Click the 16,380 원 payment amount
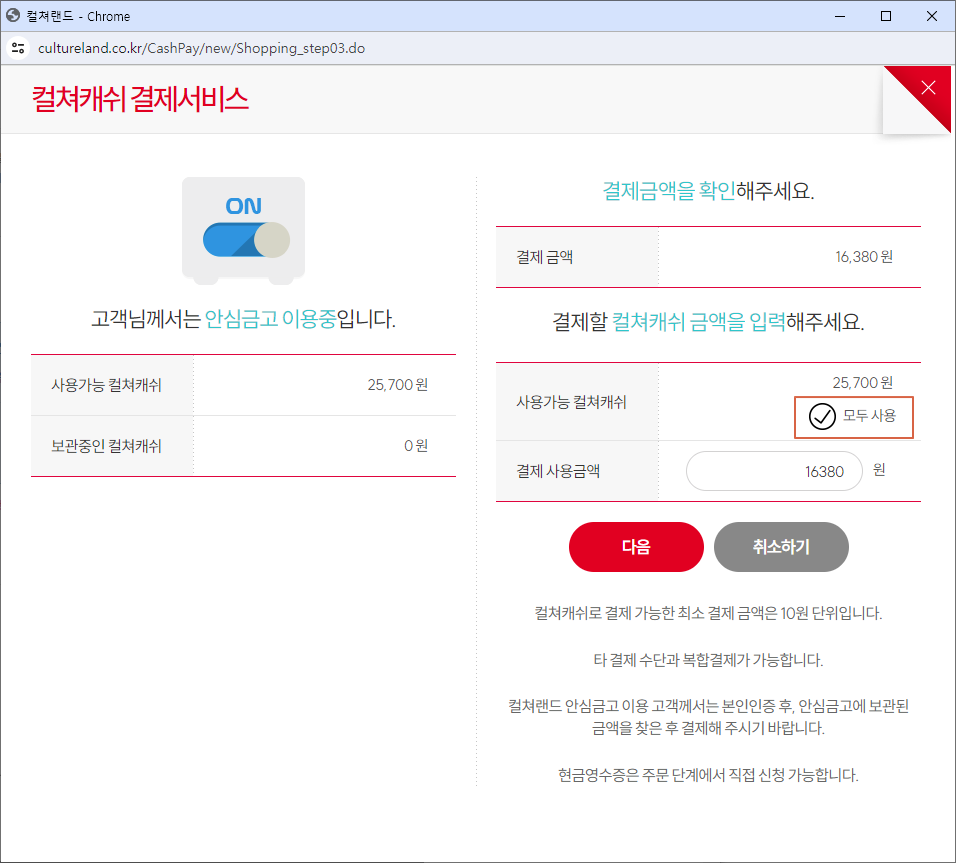 (864, 257)
